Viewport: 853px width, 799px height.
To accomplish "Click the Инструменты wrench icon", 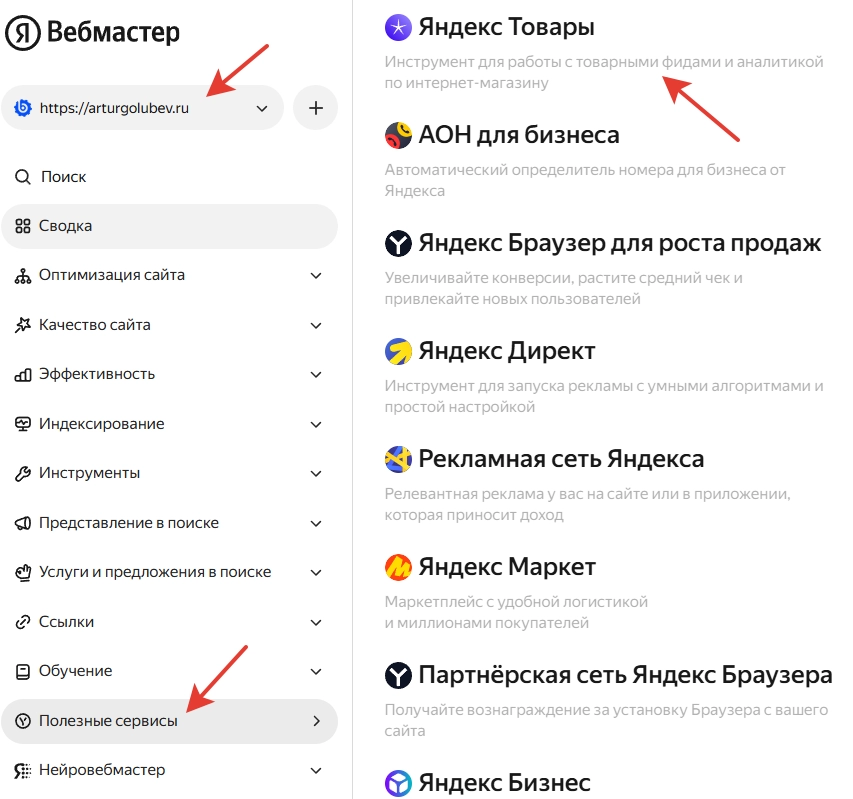I will click(x=23, y=473).
